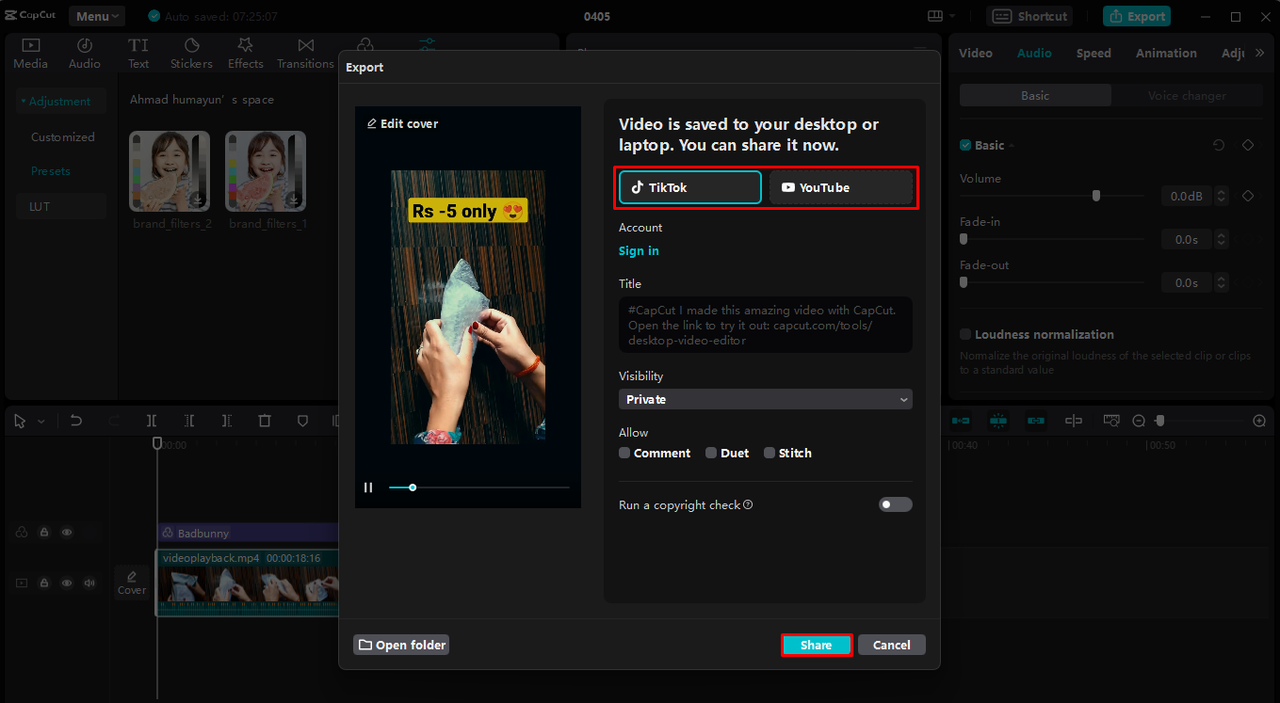Click the copyright check help icon
The width and height of the screenshot is (1280, 703).
[748, 505]
